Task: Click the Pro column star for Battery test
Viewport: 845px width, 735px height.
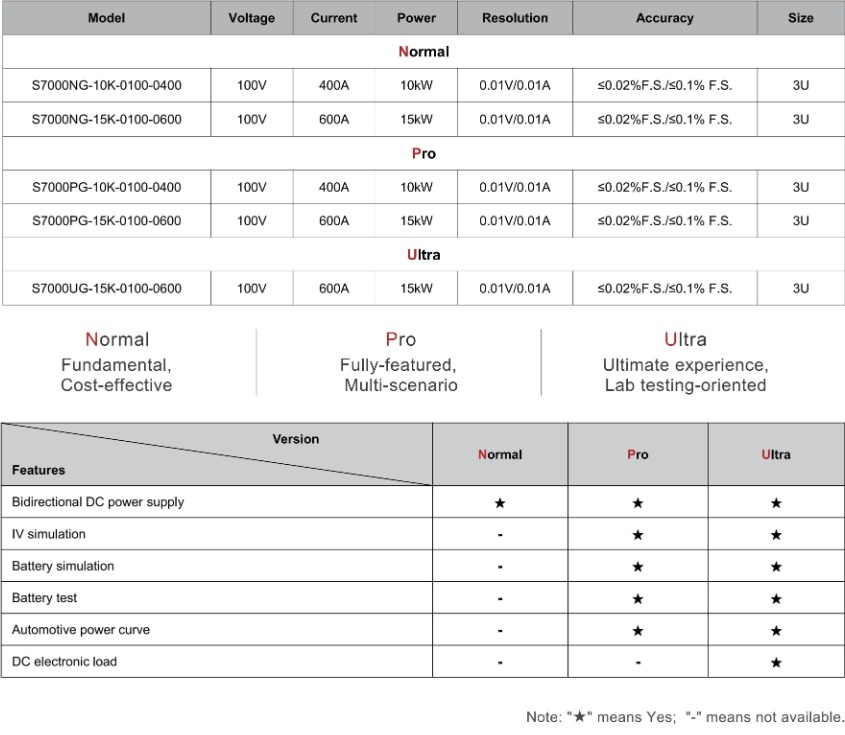Action: [x=638, y=599]
